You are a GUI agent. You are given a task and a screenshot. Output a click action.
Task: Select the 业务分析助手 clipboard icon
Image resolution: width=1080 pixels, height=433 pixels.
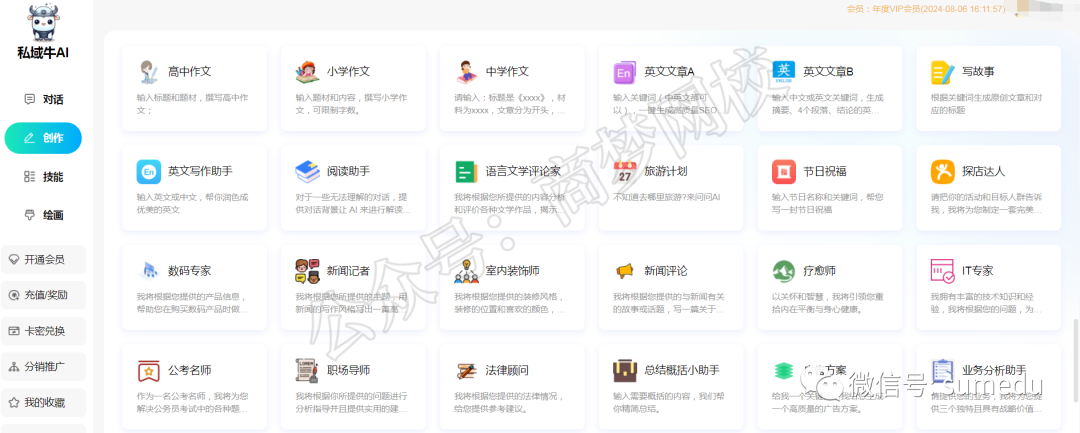pos(942,370)
